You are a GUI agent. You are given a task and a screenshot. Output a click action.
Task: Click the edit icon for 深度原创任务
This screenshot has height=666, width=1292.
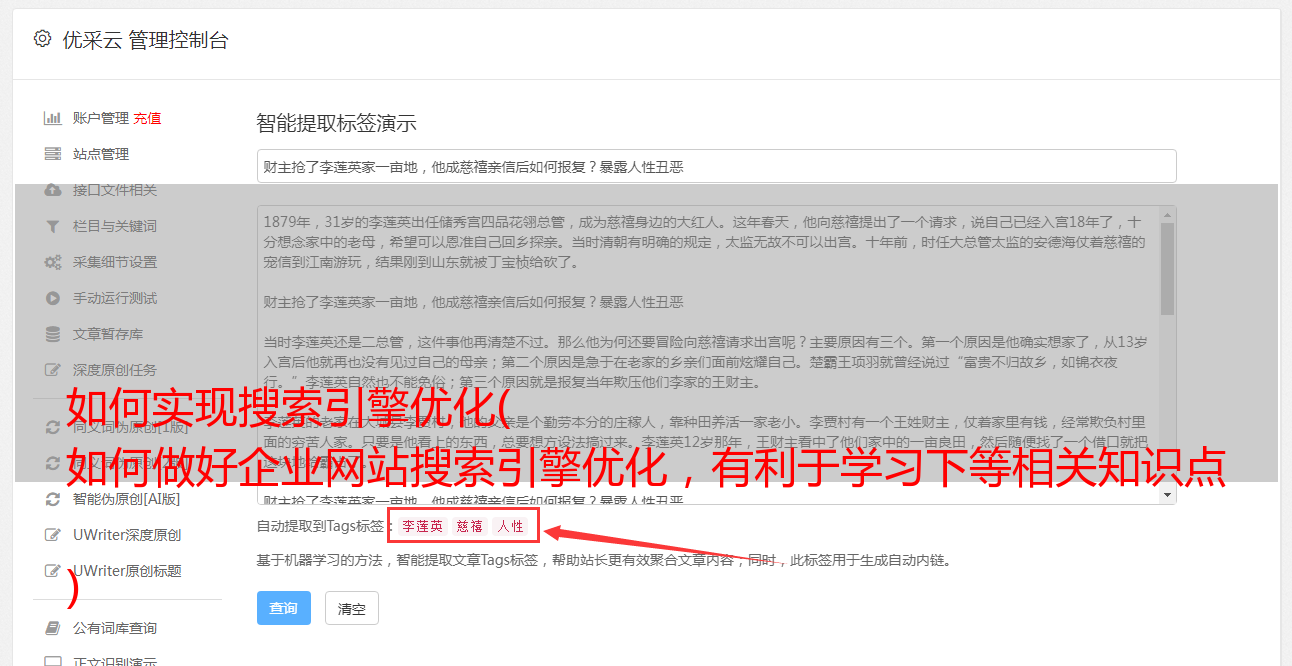coord(52,370)
